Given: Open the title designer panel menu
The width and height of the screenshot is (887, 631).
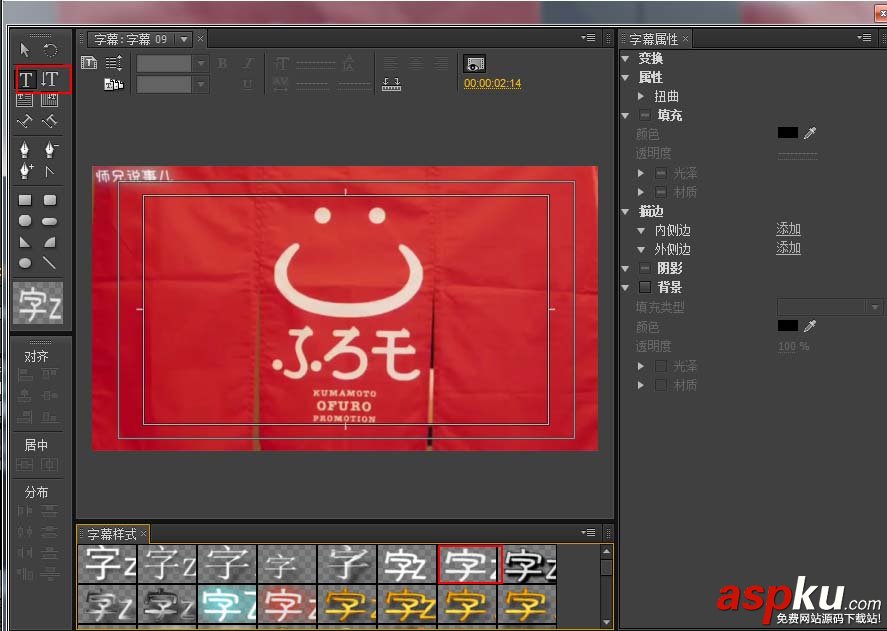Looking at the screenshot, I should point(588,38).
